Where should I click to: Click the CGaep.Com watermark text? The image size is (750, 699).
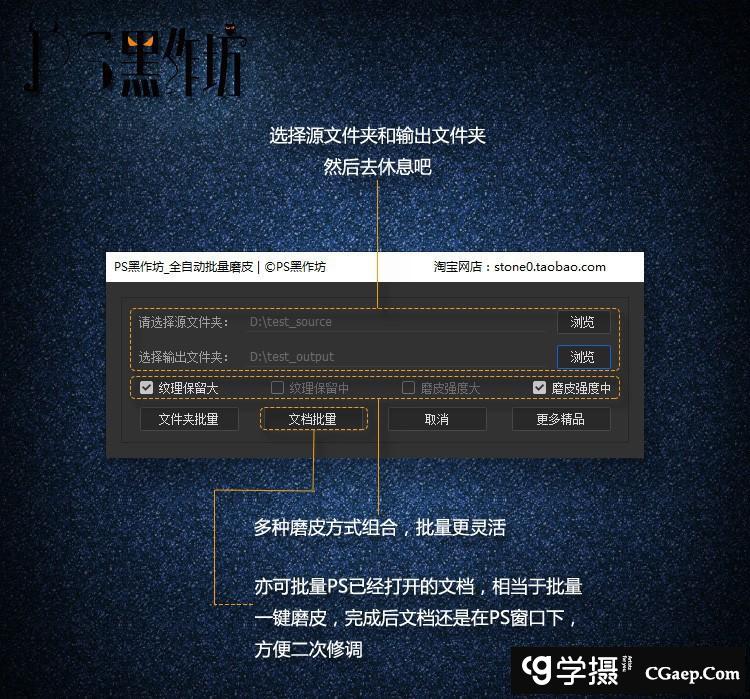pyautogui.click(x=692, y=673)
